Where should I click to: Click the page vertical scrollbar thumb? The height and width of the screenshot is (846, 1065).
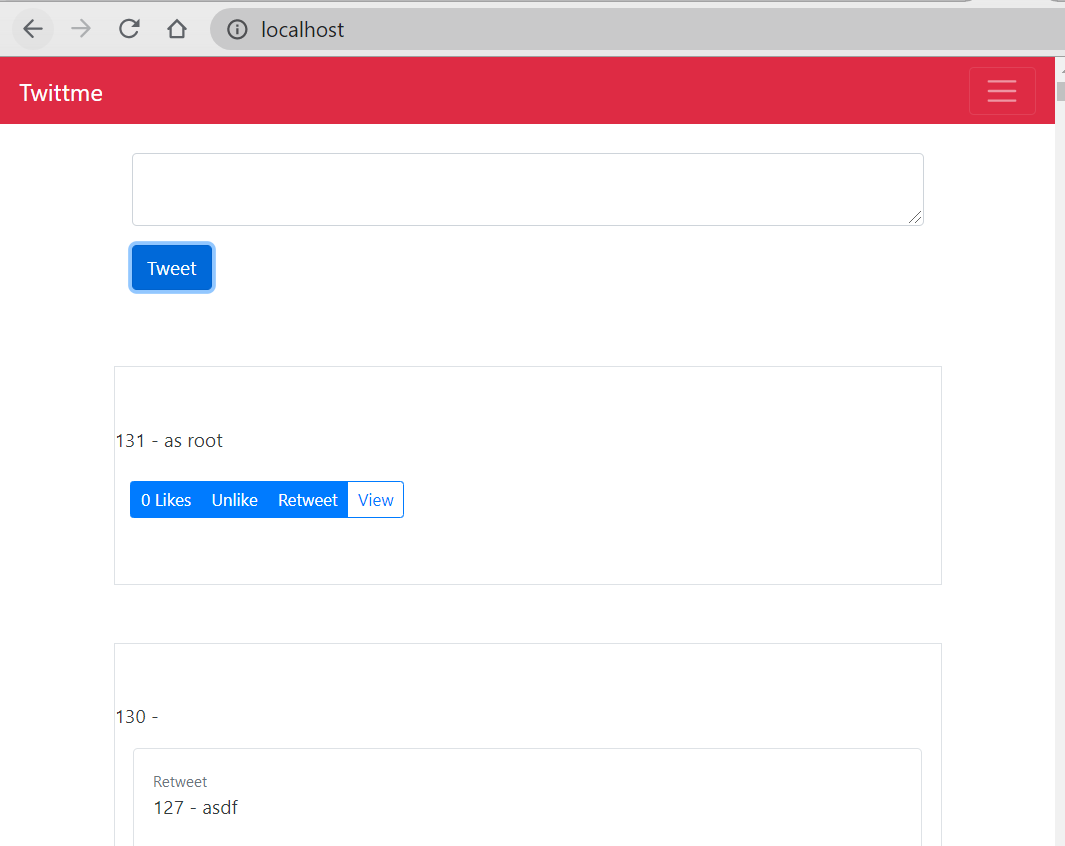pos(1060,91)
